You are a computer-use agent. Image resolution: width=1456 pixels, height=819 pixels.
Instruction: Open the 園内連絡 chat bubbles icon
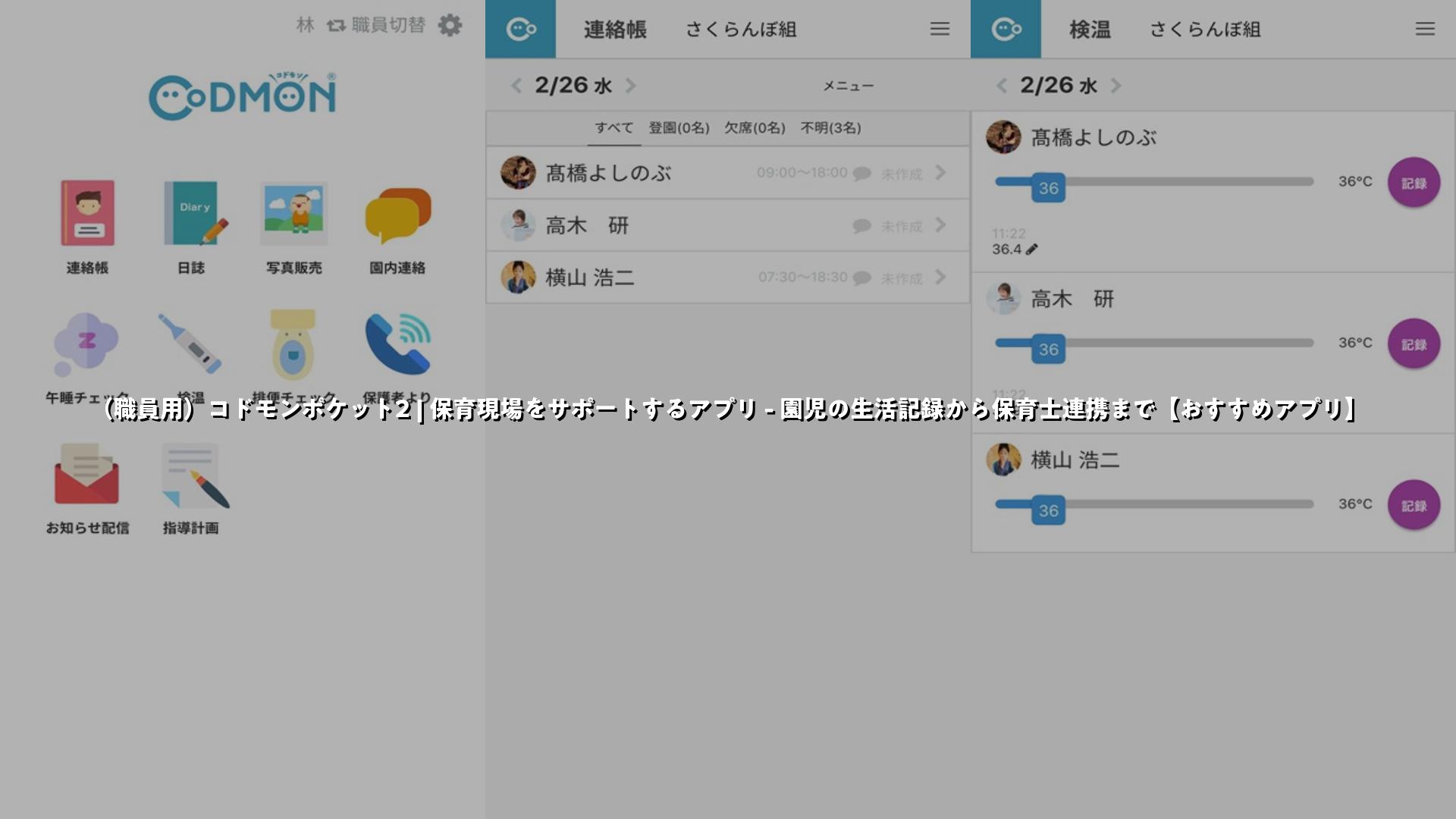click(x=398, y=215)
